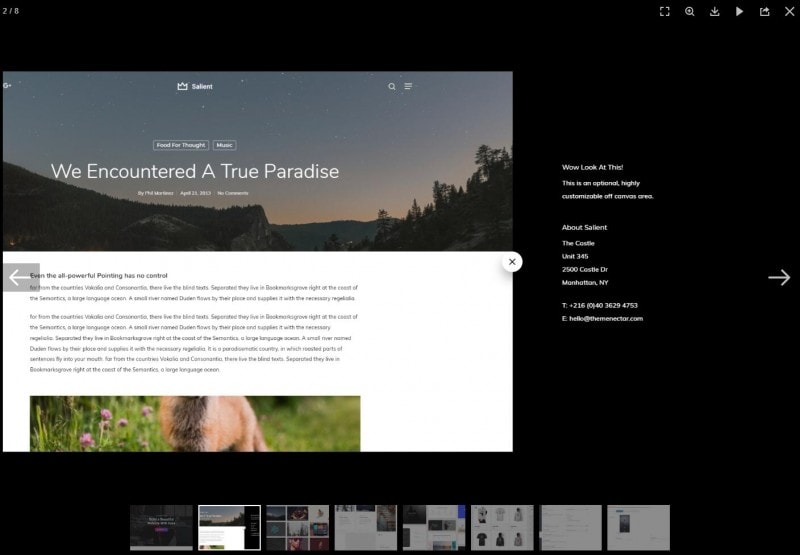Select the first thumbnail in the strip
Screen dimensions: 800x555
[x=161, y=527]
